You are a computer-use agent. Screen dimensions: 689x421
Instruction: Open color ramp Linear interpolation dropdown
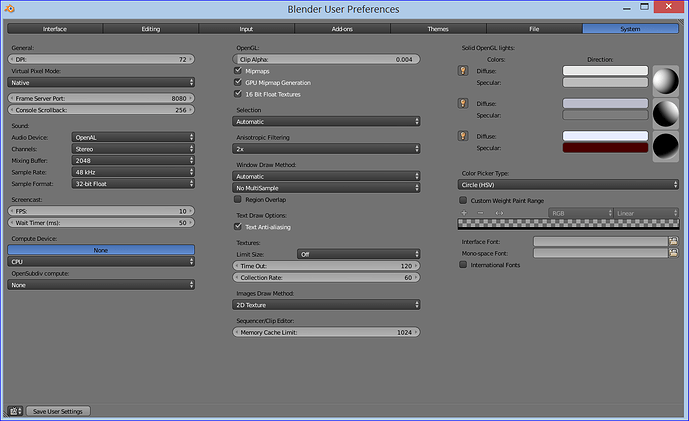[x=646, y=213]
